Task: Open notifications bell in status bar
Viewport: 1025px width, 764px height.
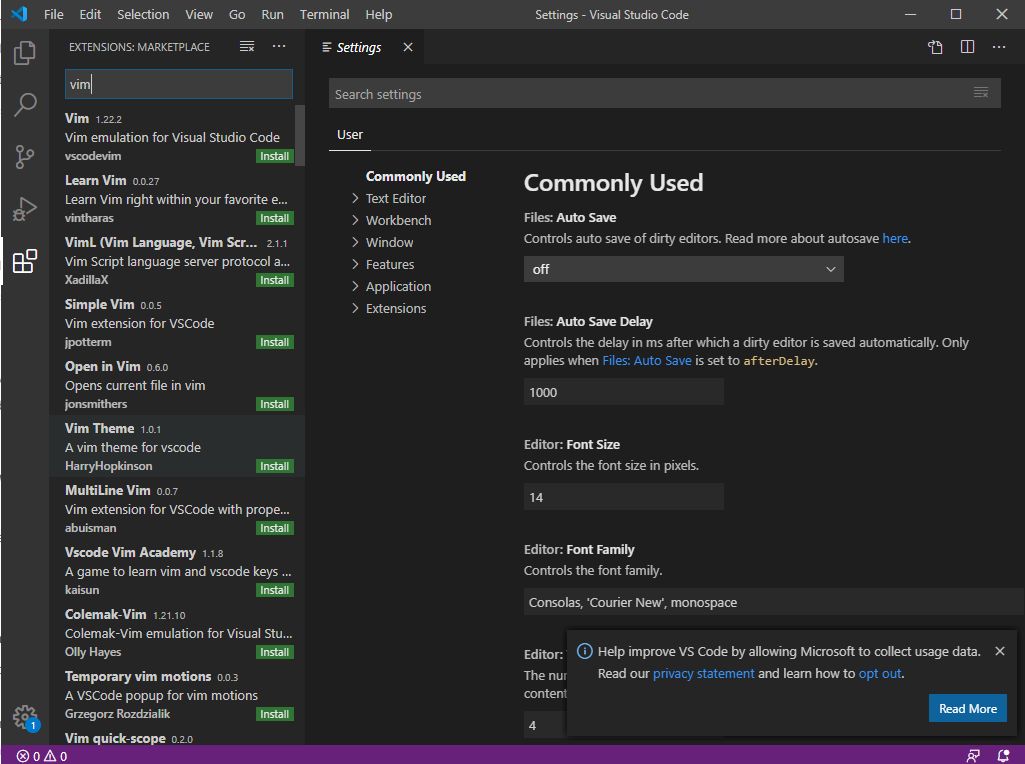Action: (1003, 756)
